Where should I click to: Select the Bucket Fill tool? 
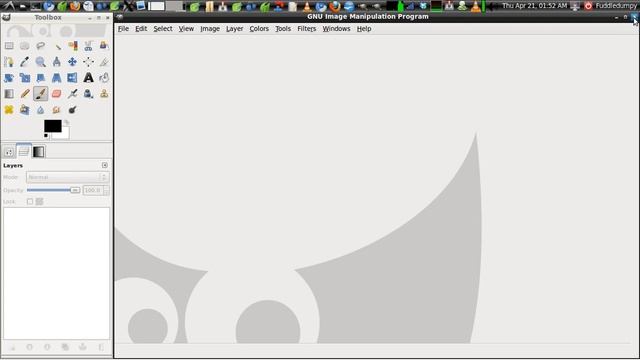click(x=104, y=78)
